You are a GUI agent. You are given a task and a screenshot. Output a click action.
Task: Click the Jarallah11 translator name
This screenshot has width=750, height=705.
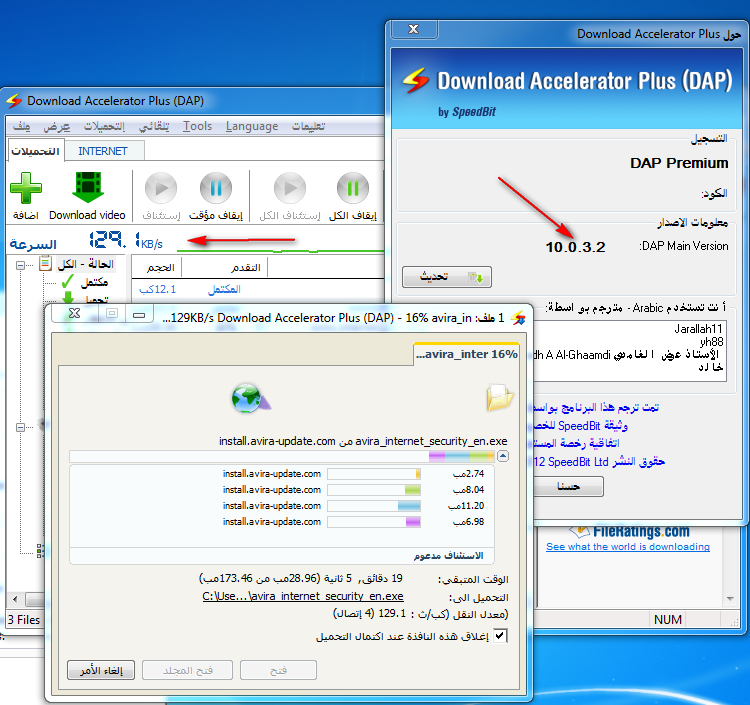coord(698,329)
